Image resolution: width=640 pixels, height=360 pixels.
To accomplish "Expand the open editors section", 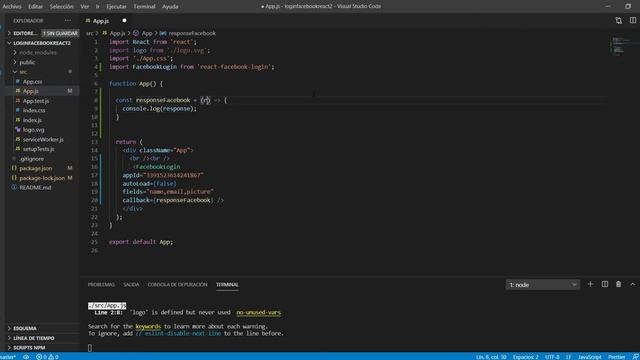I will point(22,33).
